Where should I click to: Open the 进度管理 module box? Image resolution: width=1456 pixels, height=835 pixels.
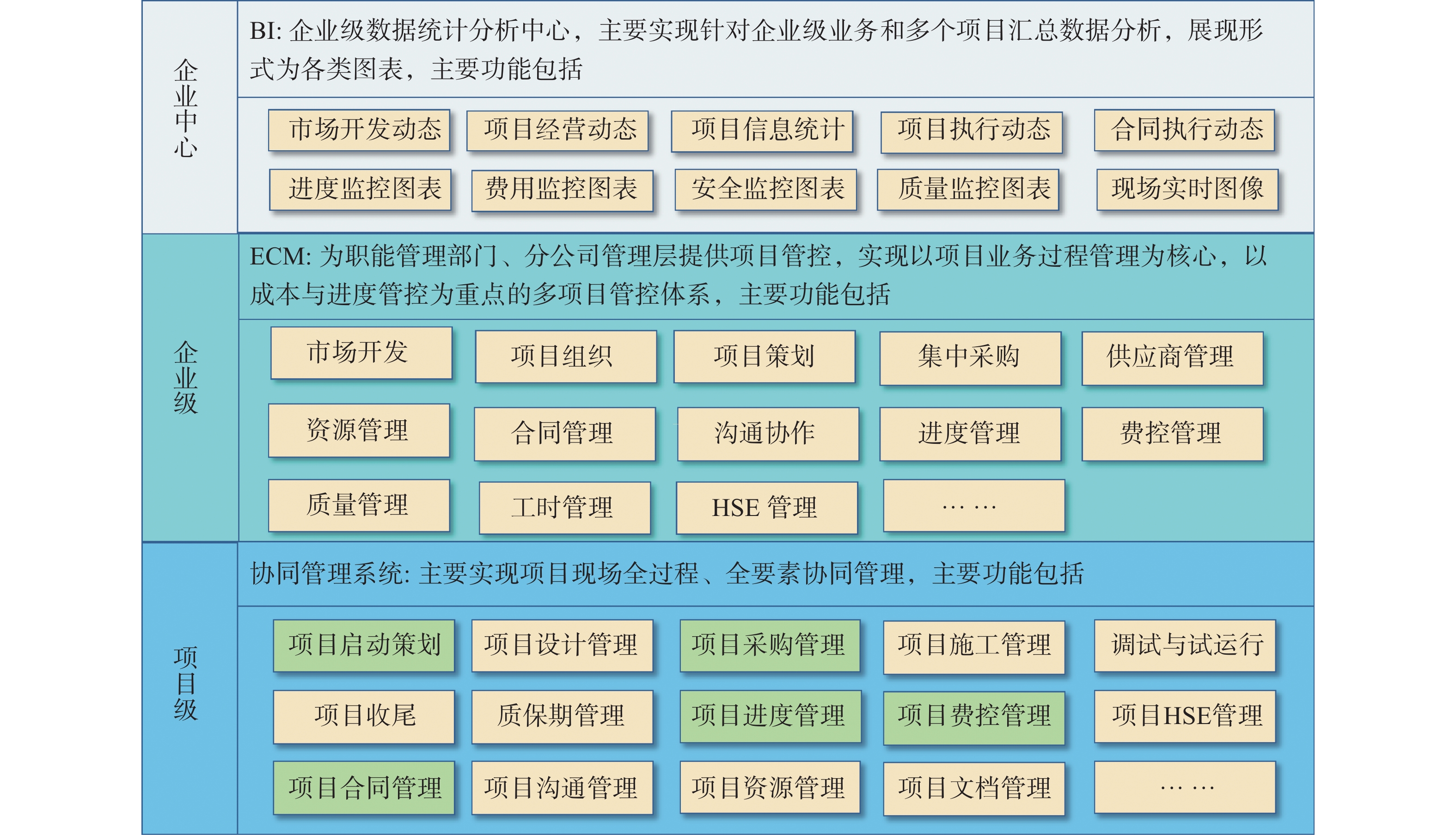(971, 434)
